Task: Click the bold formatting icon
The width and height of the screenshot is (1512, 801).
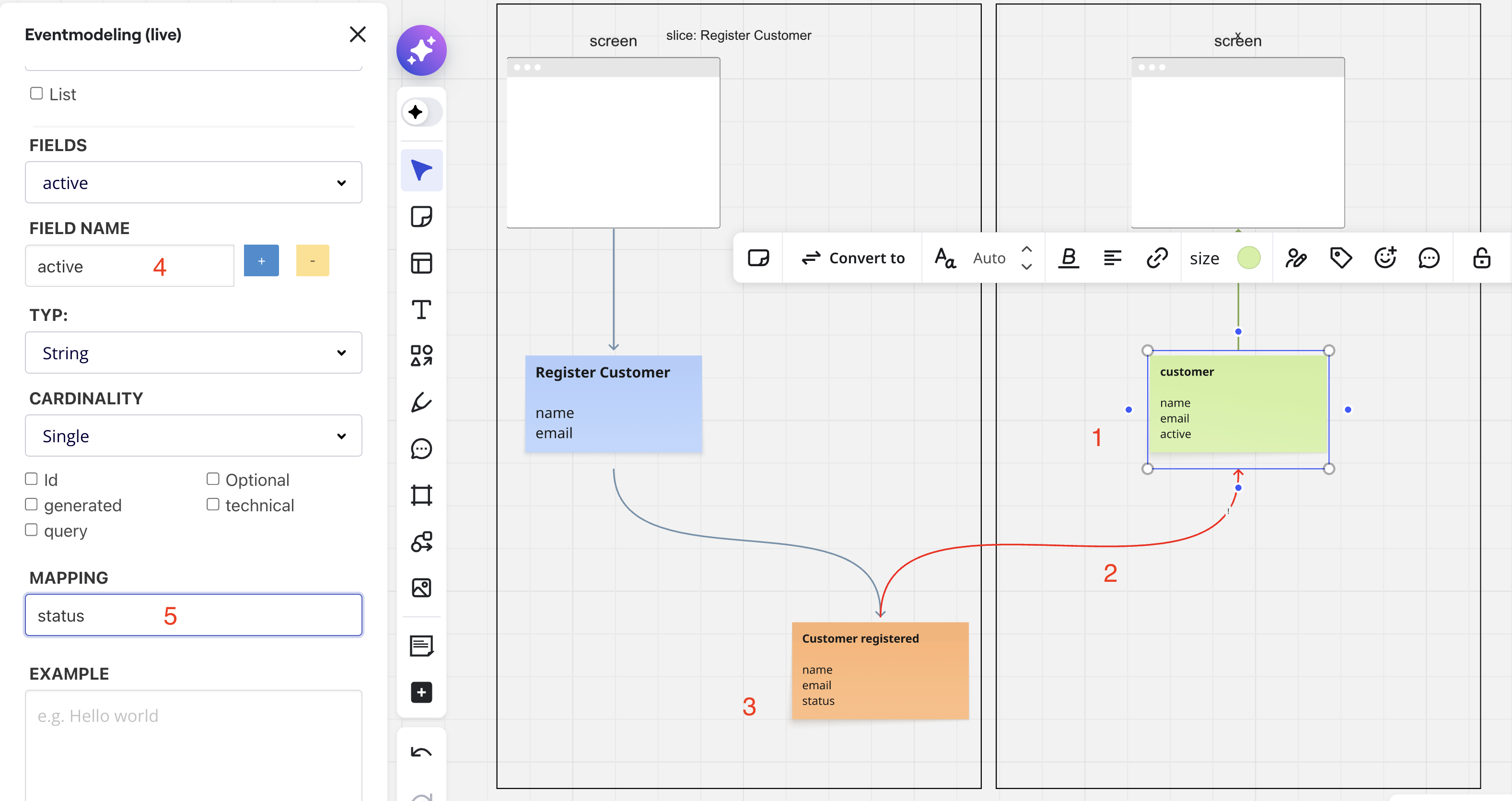Action: 1068,258
